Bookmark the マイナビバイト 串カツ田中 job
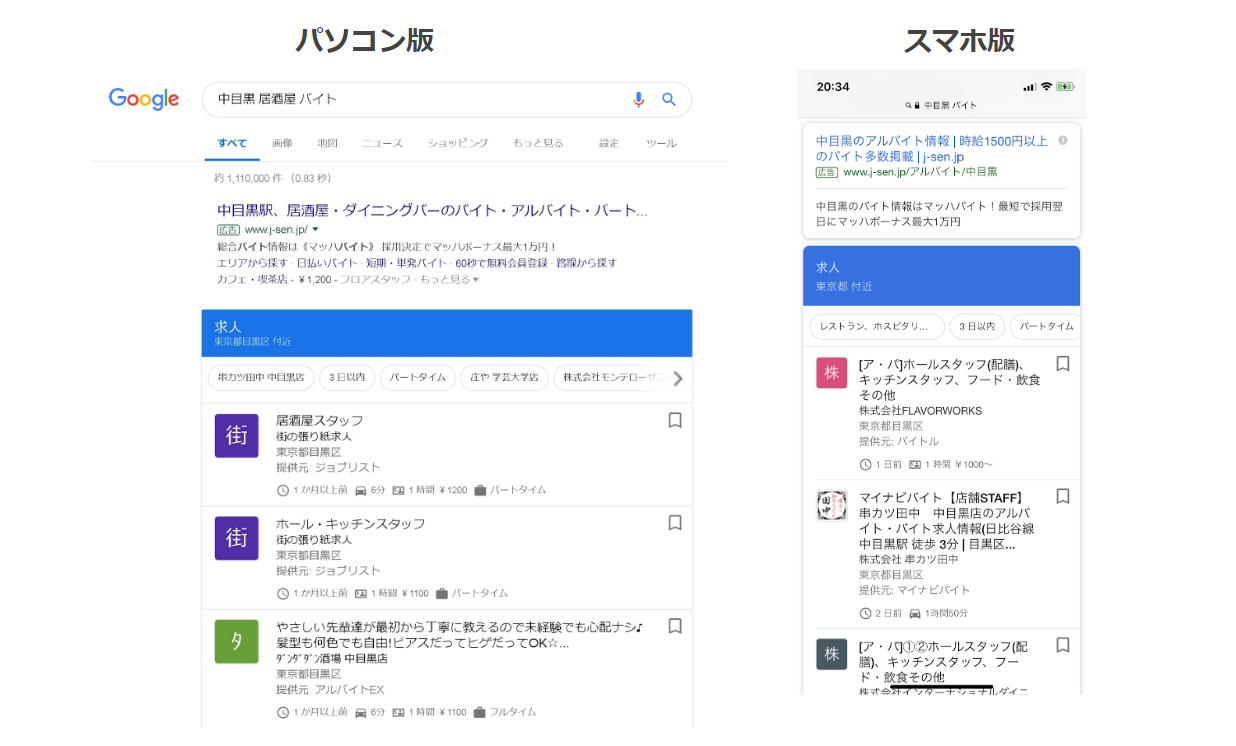The height and width of the screenshot is (746, 1236). click(1063, 497)
